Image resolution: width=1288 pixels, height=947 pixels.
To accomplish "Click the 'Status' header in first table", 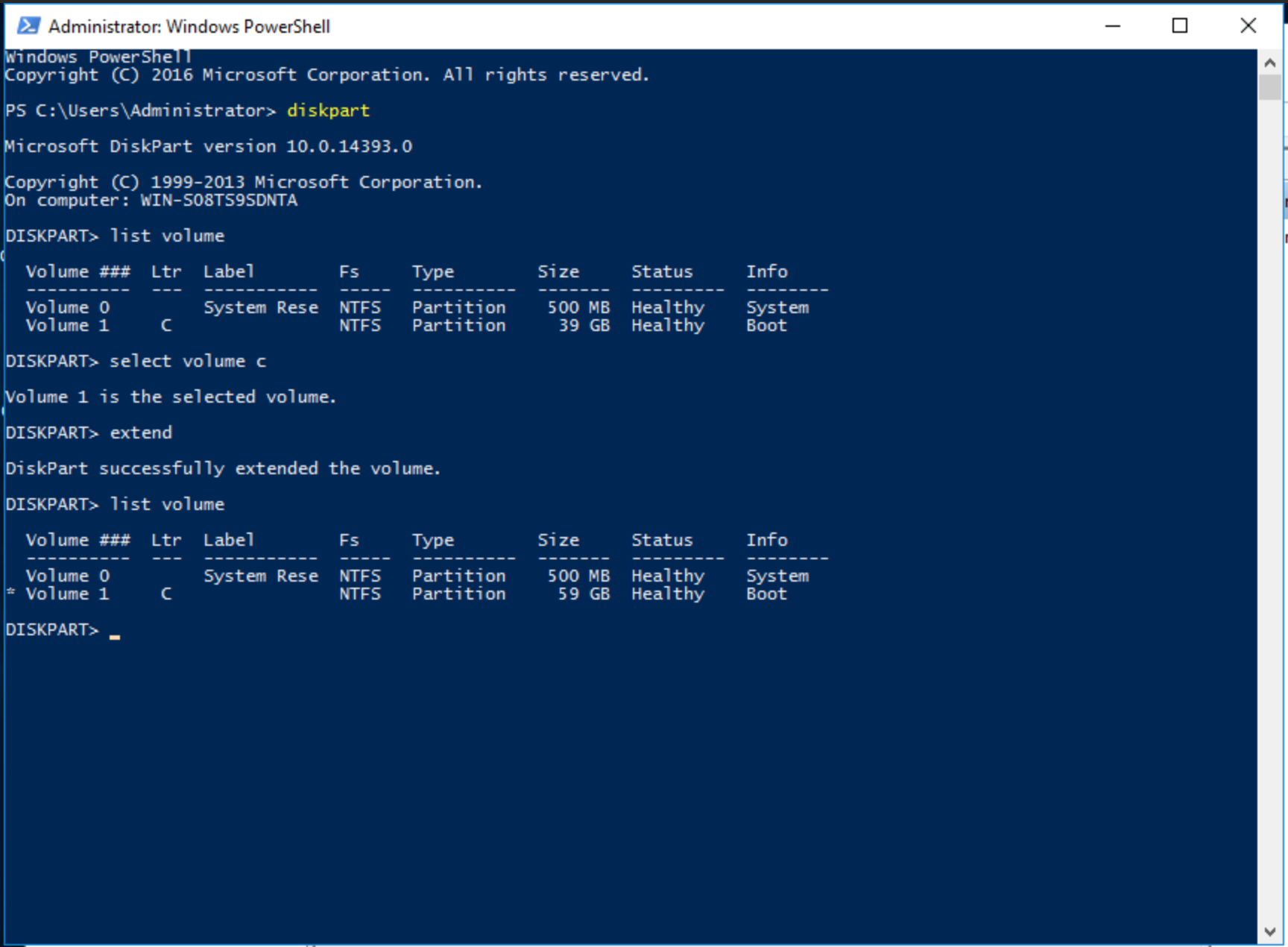I will pos(663,271).
